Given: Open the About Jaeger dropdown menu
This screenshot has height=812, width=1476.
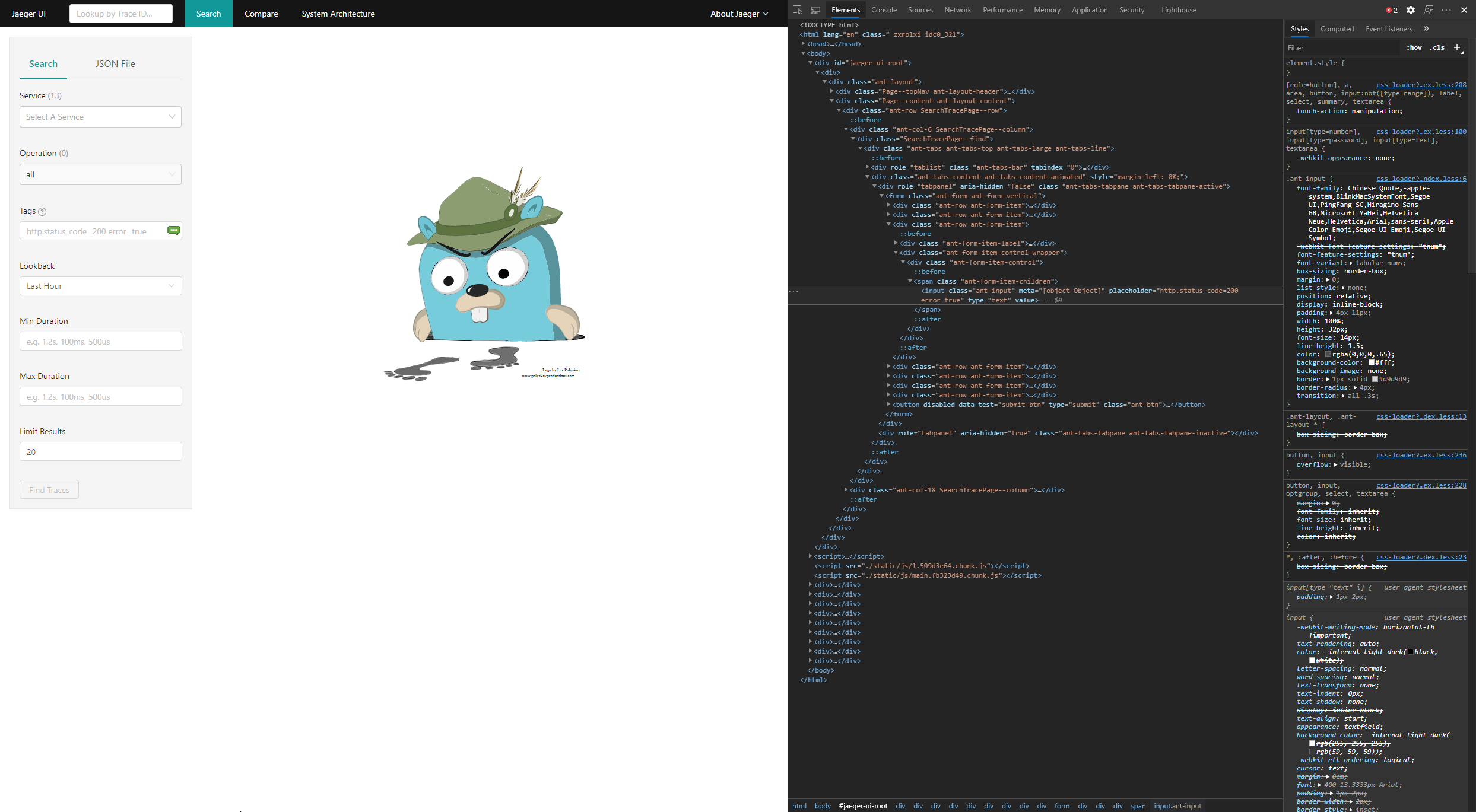Looking at the screenshot, I should pos(739,14).
